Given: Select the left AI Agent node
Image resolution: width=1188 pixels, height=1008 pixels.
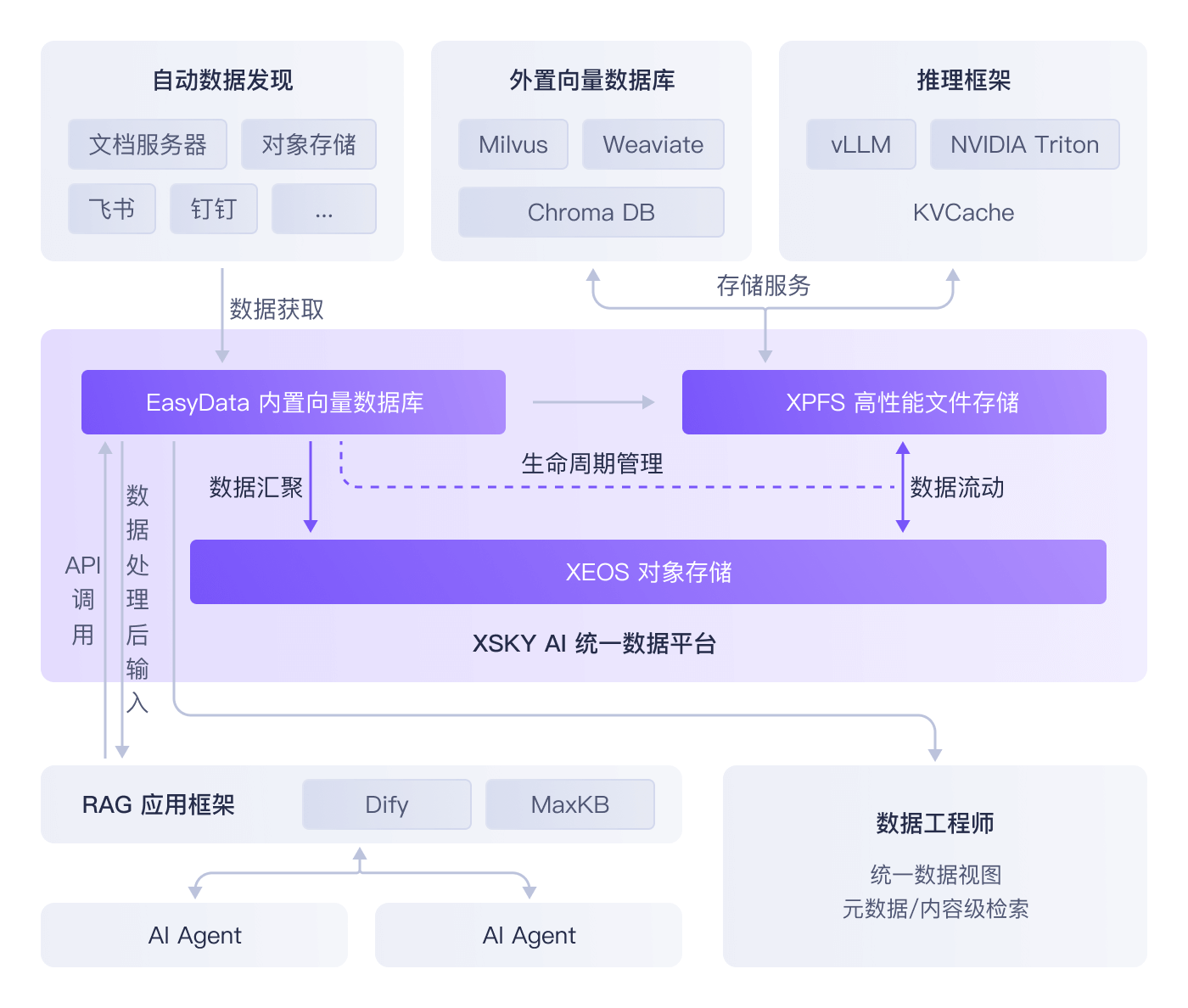Looking at the screenshot, I should [194, 935].
